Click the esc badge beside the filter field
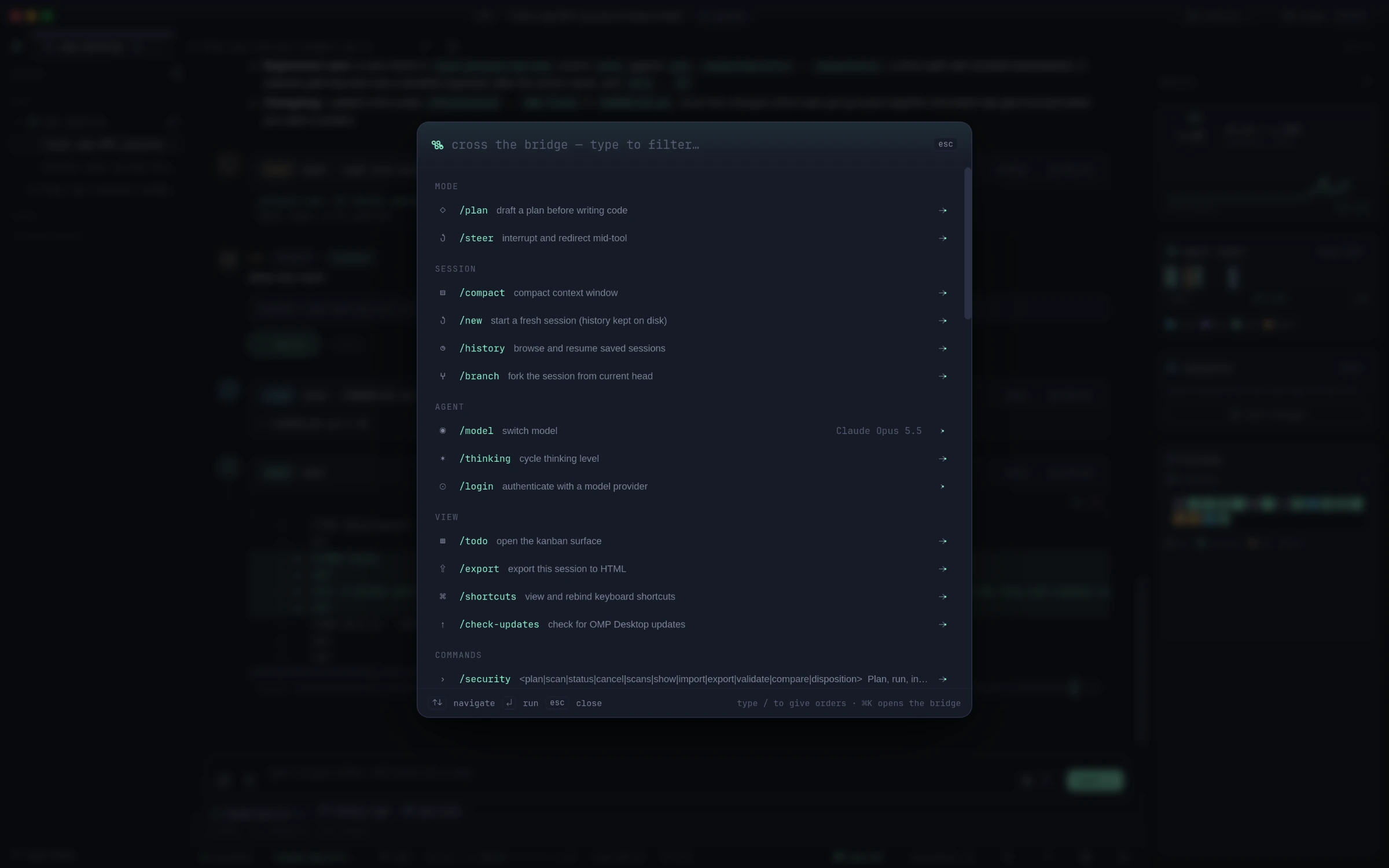This screenshot has width=1389, height=868. click(945, 144)
